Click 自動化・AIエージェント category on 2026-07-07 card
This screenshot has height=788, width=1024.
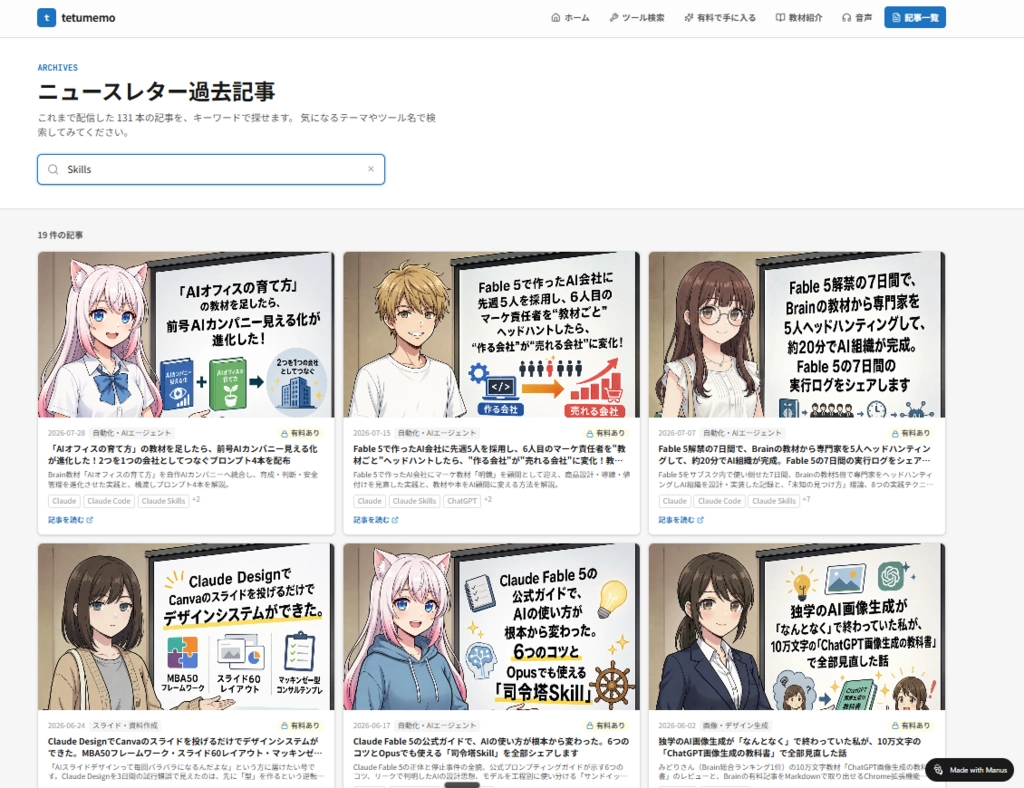[742, 433]
